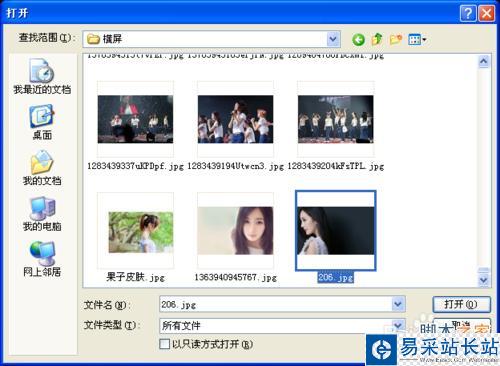Select thumbnail 1283439337uKPDpf.jpg
This screenshot has width=500, height=366.
[x=135, y=119]
